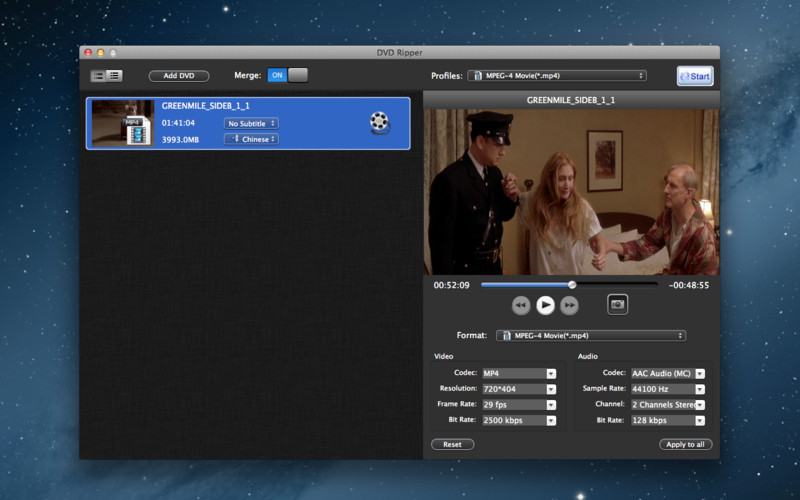Click the Add DVD button
The height and width of the screenshot is (500, 800).
click(179, 76)
